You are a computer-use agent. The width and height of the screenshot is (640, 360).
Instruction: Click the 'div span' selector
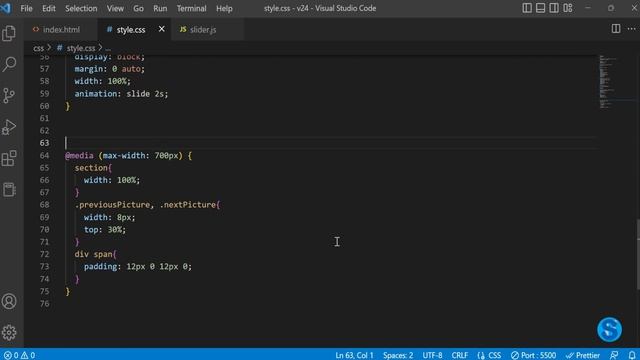[x=93, y=254]
